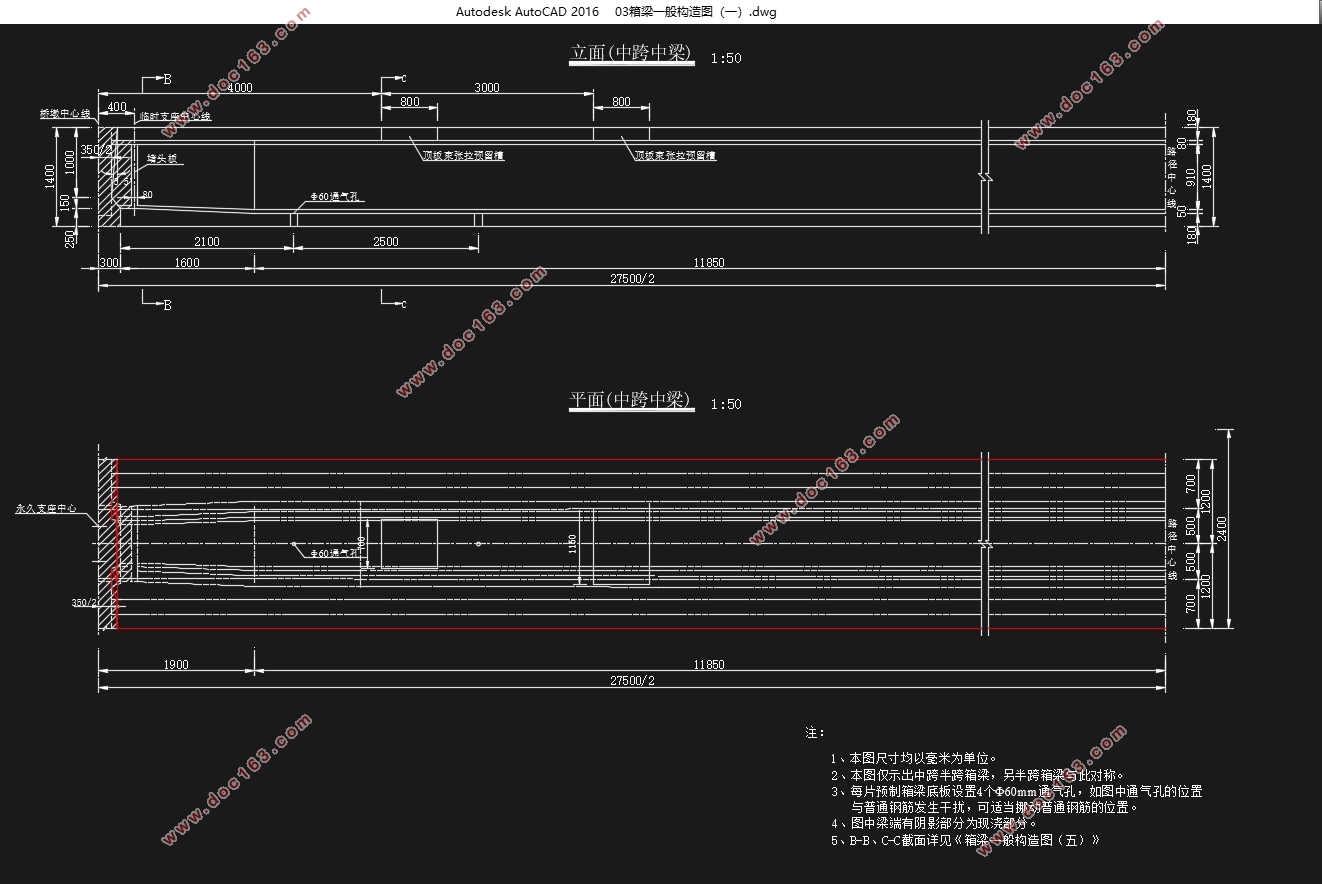The image size is (1322, 884).
Task: Select the 250 vertical dimension text
Action: (x=68, y=239)
